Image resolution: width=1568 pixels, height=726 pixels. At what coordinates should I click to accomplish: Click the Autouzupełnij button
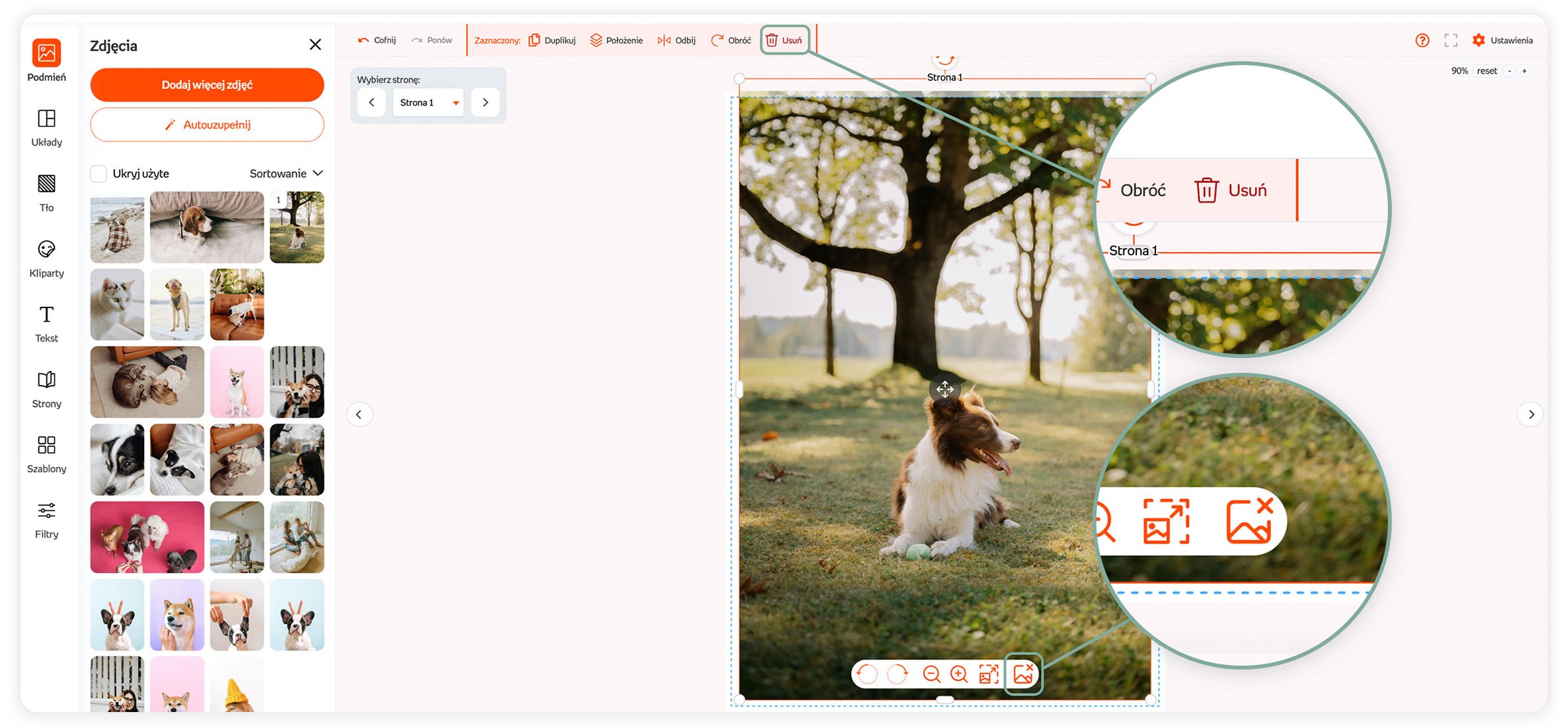click(207, 125)
